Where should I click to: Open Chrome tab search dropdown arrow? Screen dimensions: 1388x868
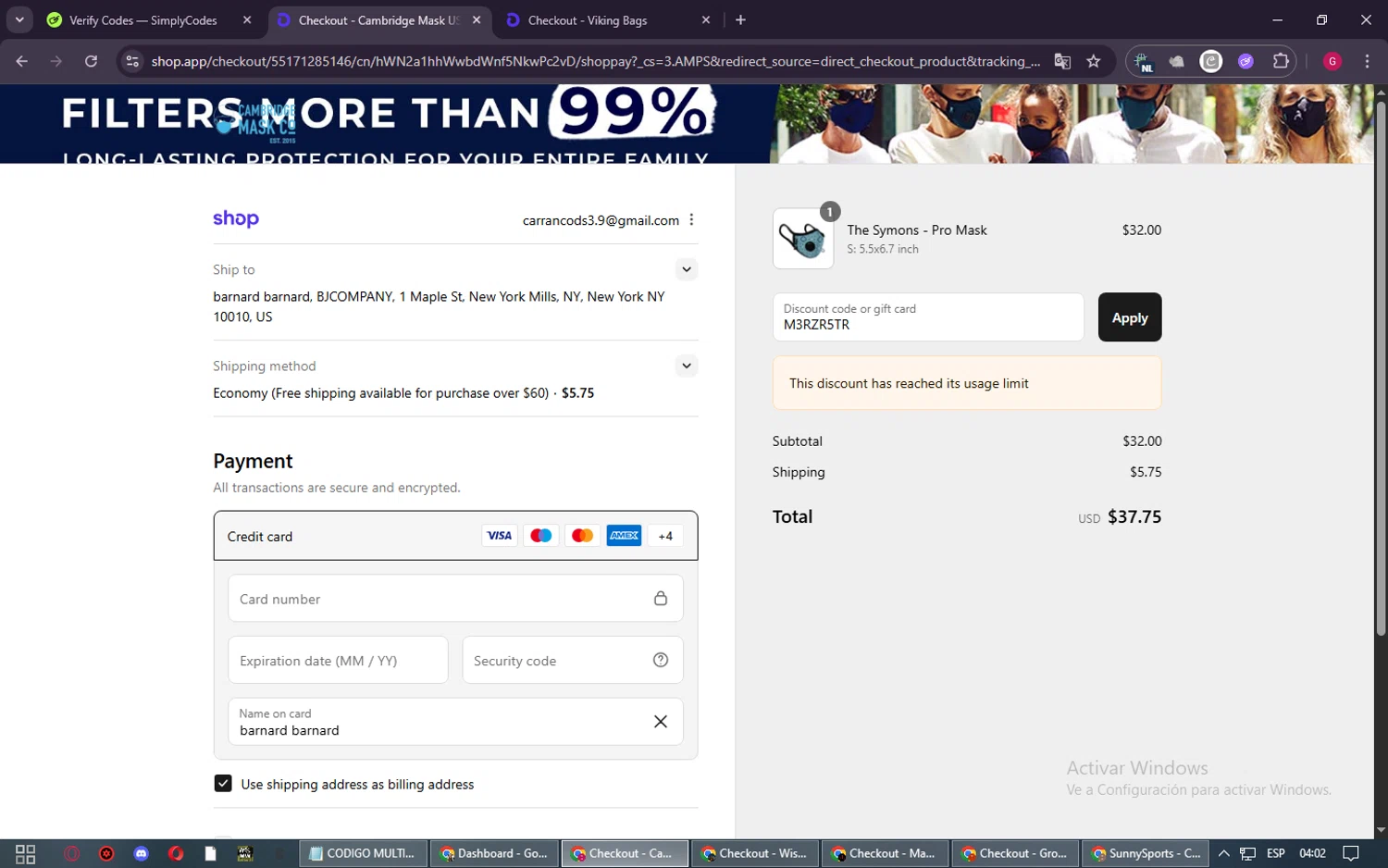click(x=19, y=19)
